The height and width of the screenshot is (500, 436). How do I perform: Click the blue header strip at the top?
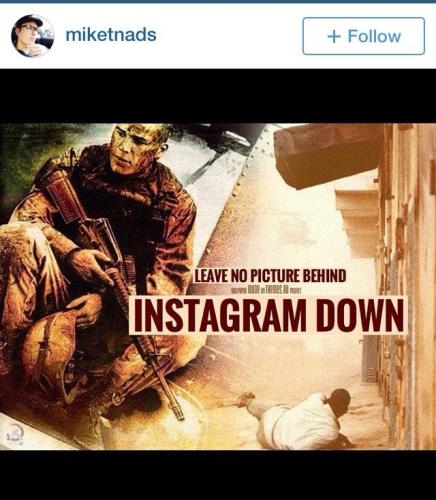tap(218, 1)
